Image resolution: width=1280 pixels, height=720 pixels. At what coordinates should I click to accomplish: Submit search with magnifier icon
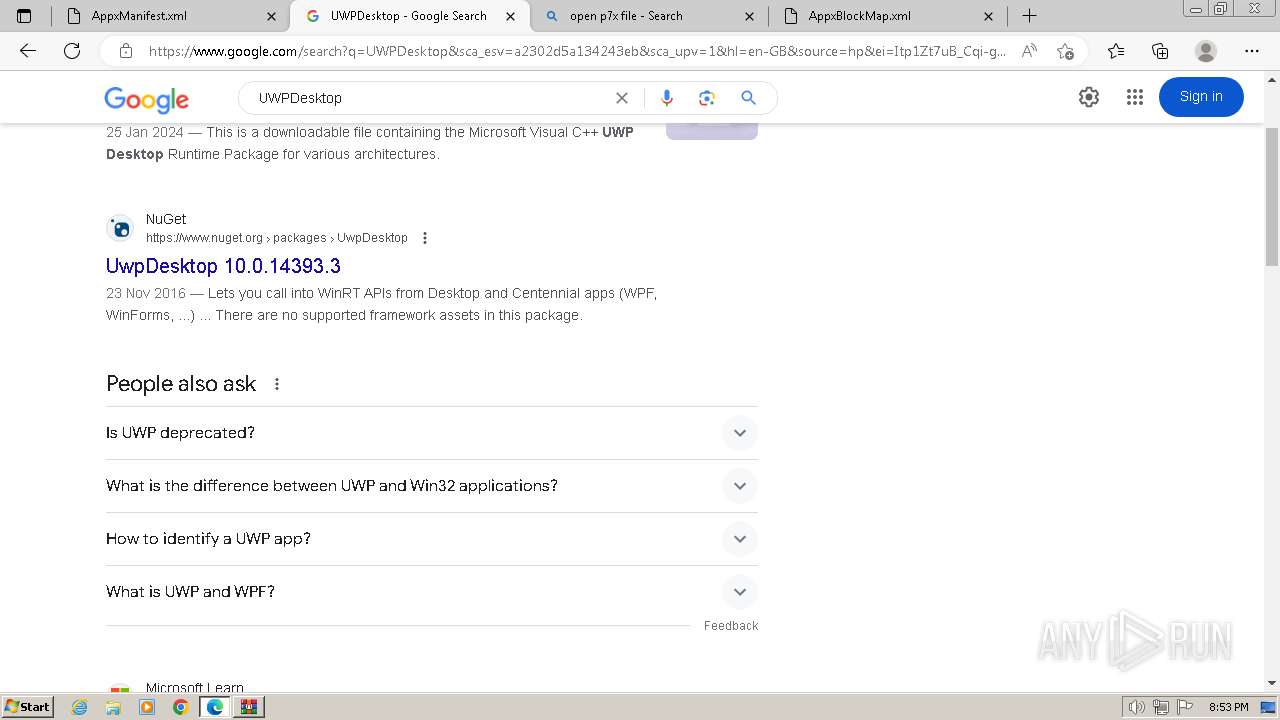point(748,98)
